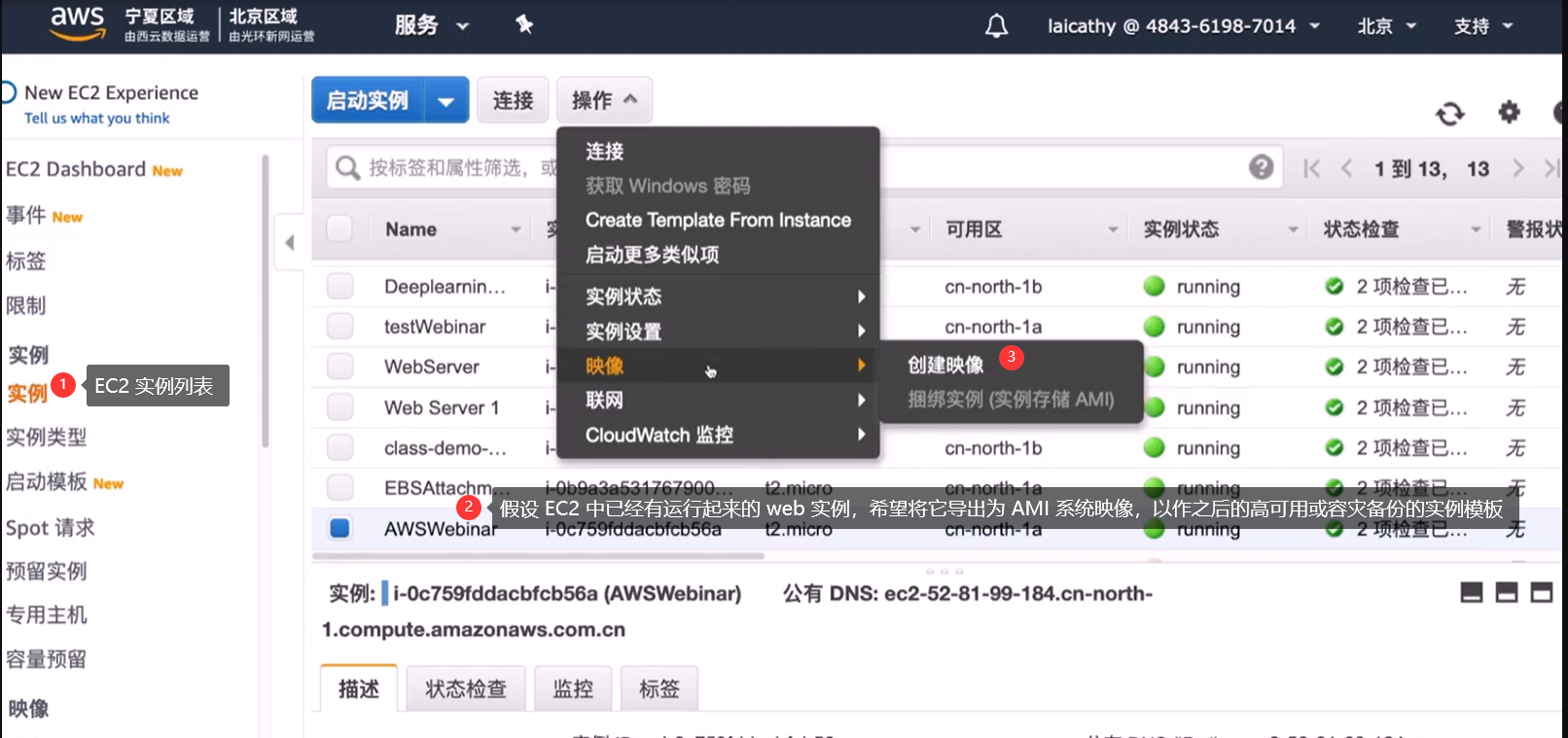This screenshot has width=1568, height=738.
Task: Go to next page of results
Action: coord(1518,168)
